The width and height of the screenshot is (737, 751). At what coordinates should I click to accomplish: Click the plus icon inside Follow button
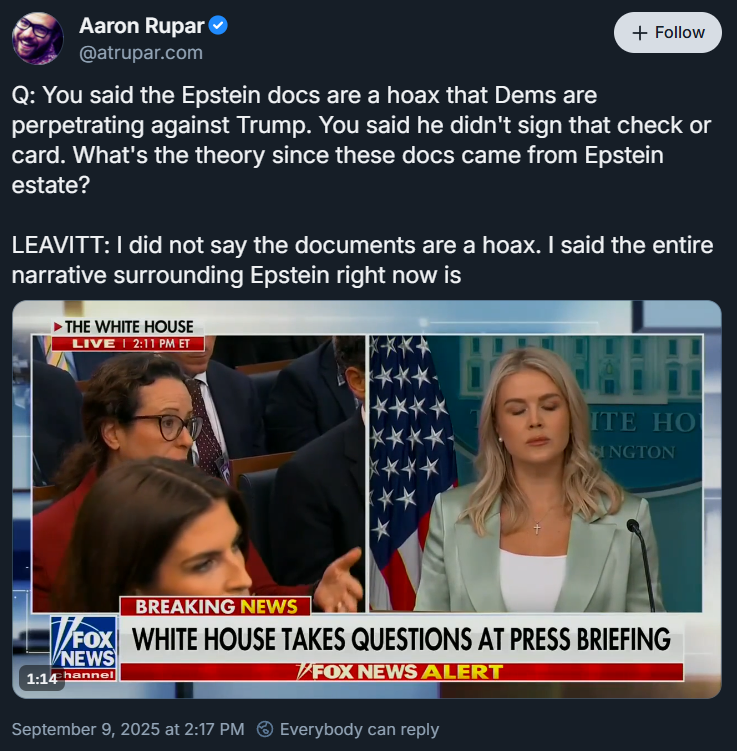tap(639, 33)
